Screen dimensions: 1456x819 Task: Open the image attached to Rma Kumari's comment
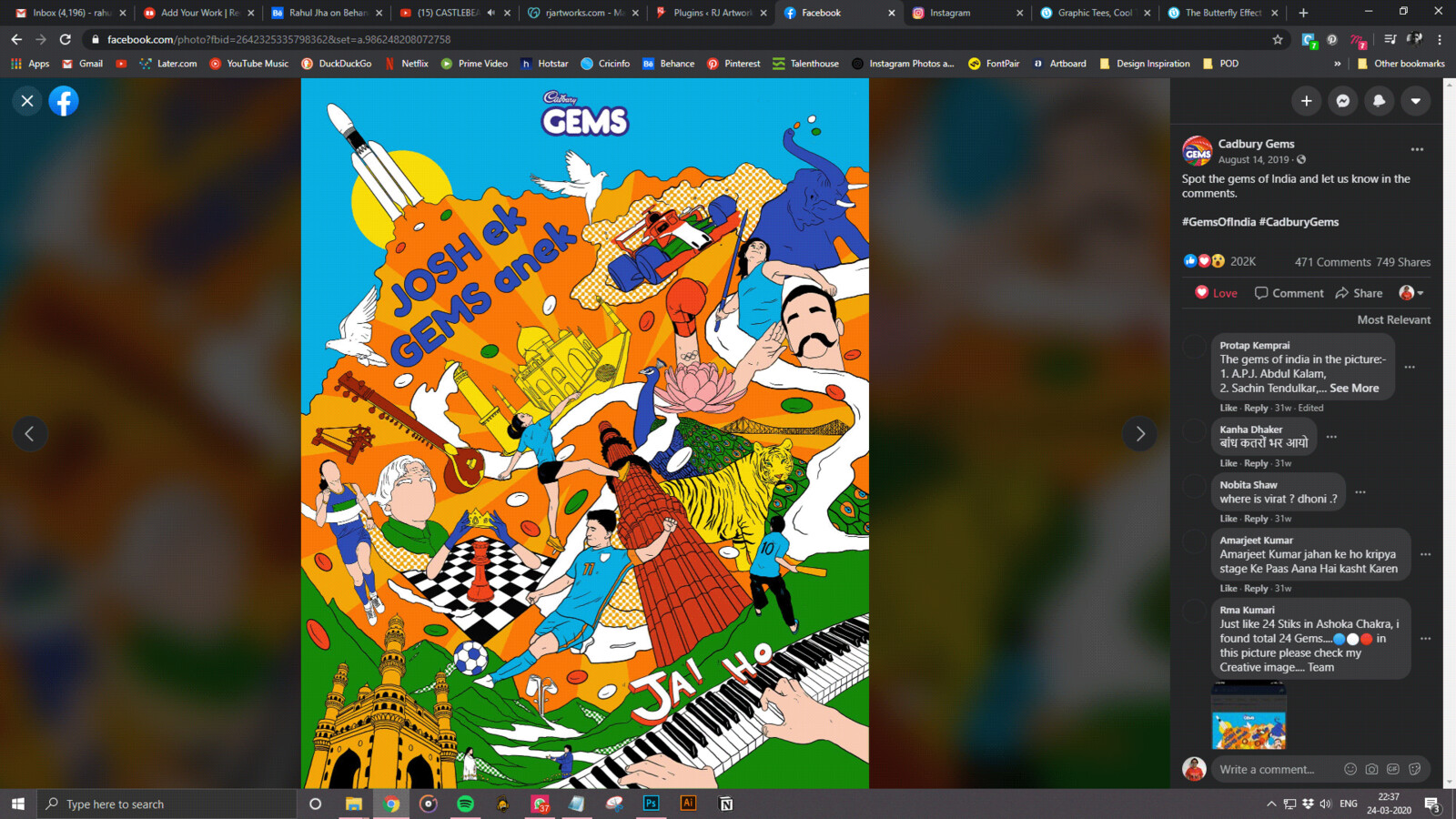1249,715
